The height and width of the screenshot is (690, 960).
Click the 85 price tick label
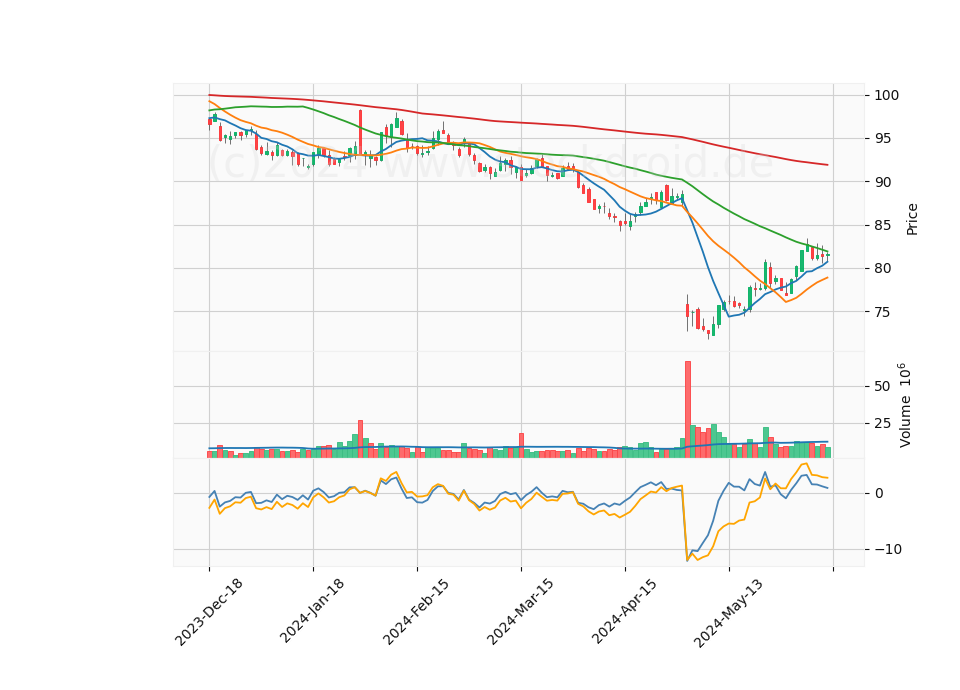(x=882, y=226)
